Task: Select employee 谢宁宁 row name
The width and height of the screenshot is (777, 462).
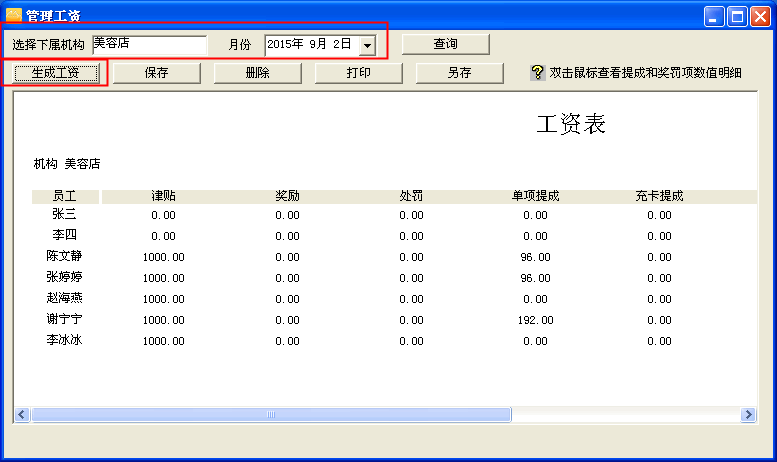Action: click(64, 319)
